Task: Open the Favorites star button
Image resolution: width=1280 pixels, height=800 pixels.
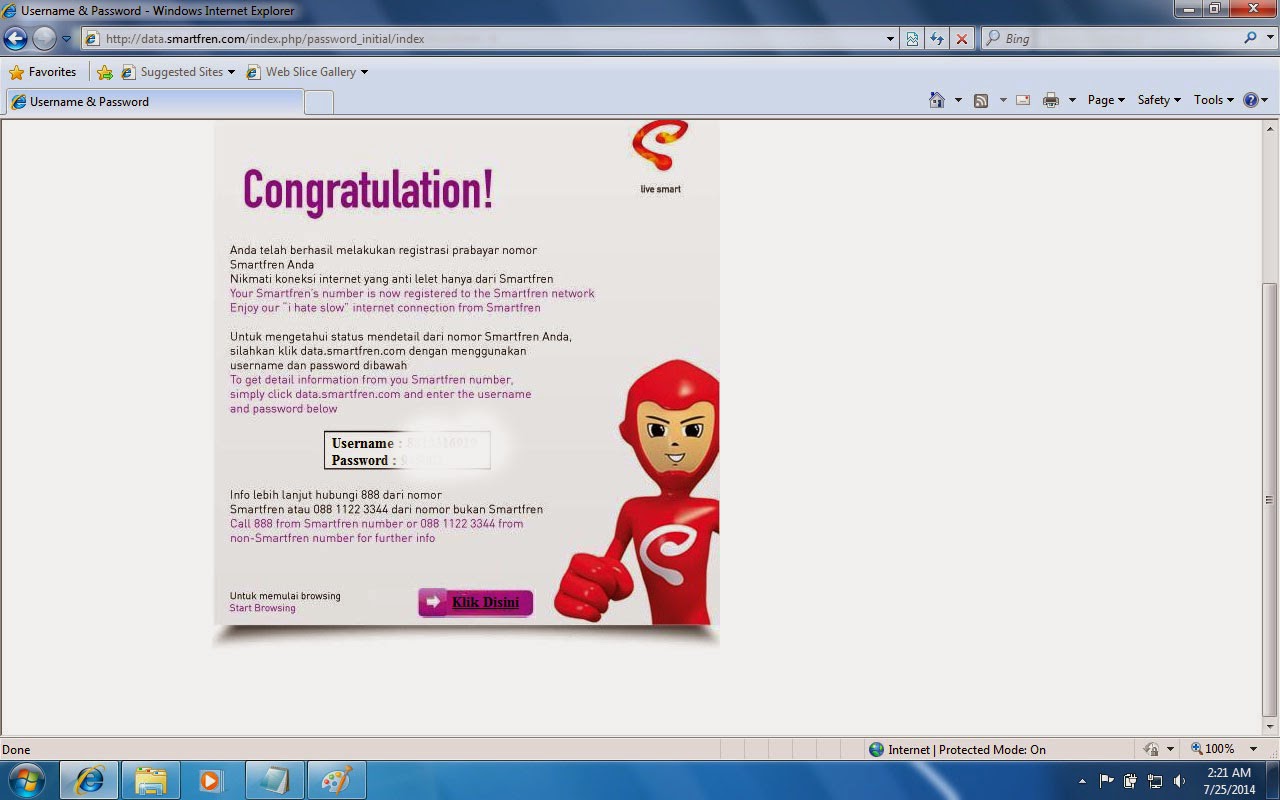Action: tap(42, 72)
